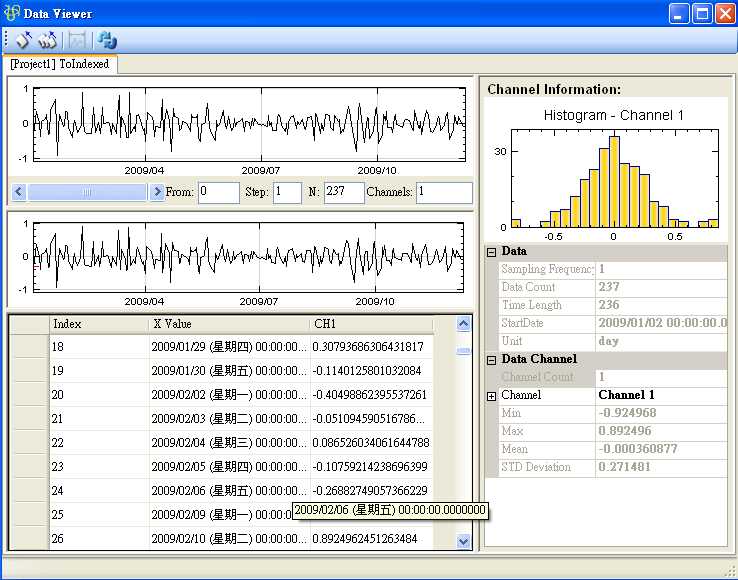738x580 pixels.
Task: Click the right arrow of the horizontal scrollbar
Action: (x=156, y=192)
